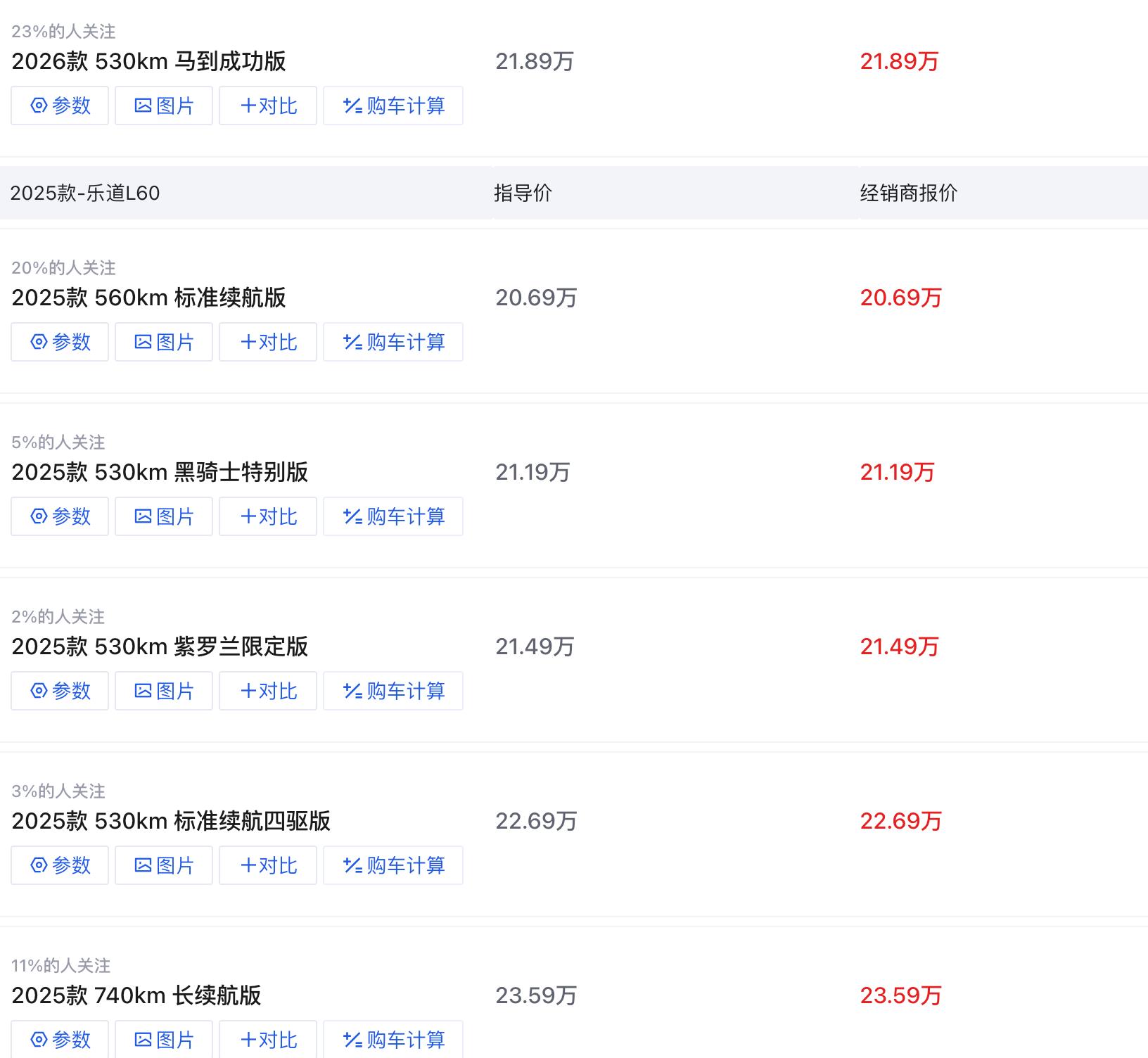Open 购车计算 for 2025款 560km 标准续航版
Image resolution: width=1148 pixels, height=1058 pixels.
pos(393,342)
